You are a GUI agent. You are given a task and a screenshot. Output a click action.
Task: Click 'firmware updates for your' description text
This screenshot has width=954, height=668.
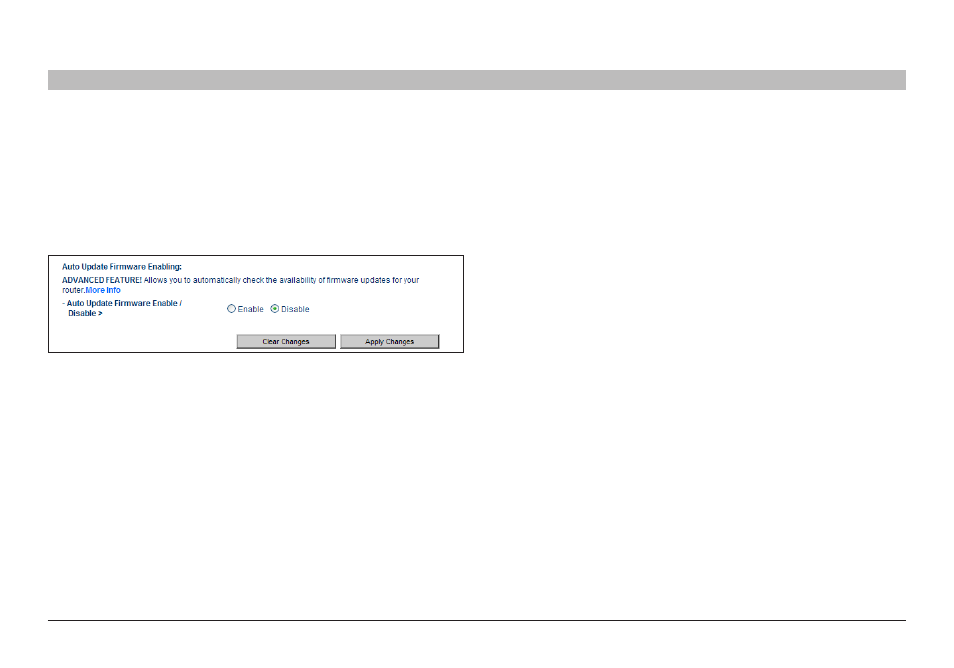374,280
